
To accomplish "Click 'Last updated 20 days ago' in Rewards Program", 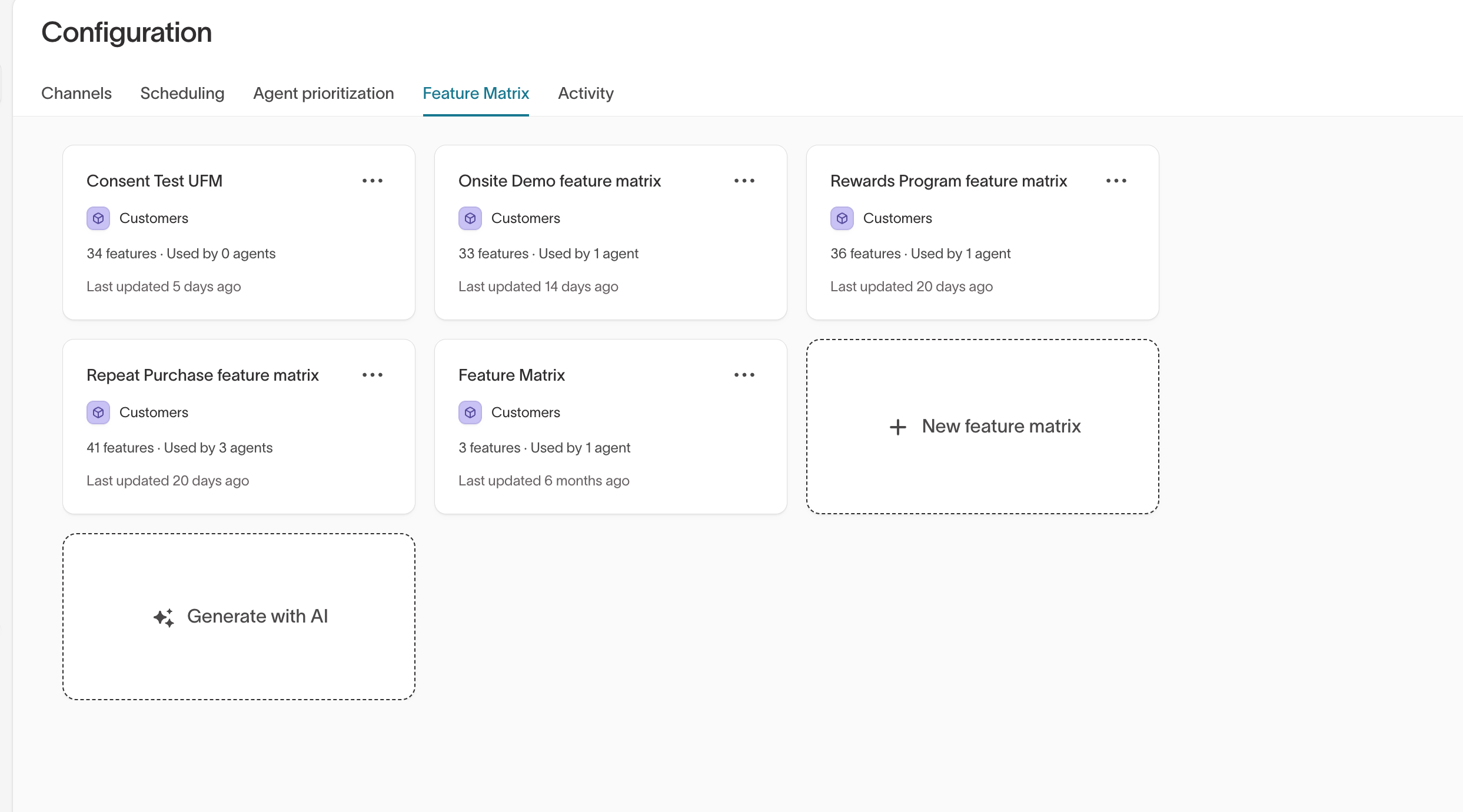I will coord(912,287).
